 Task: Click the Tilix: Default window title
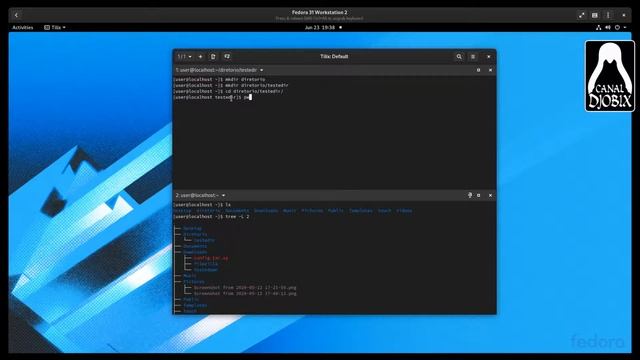tap(334, 56)
